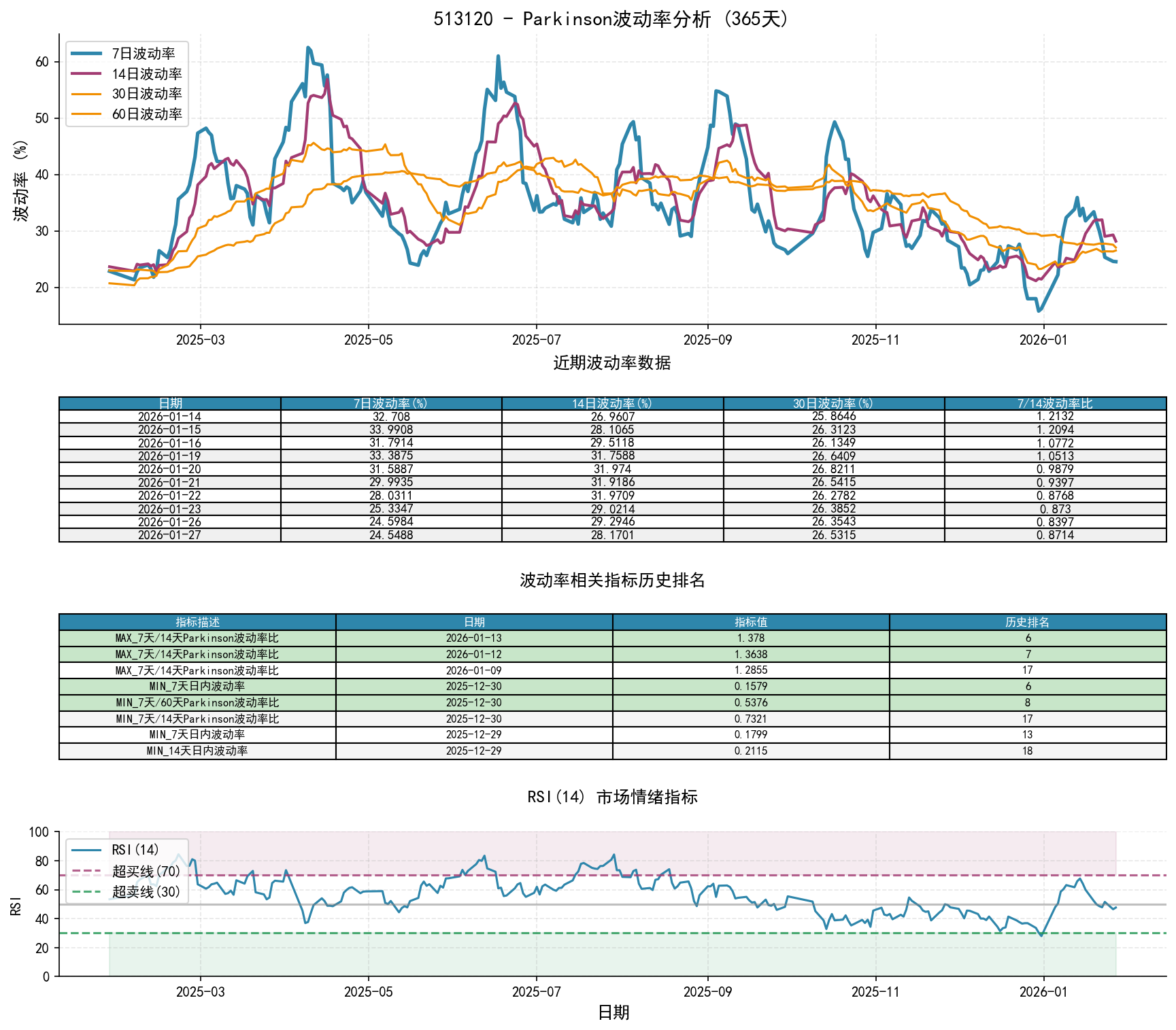The image size is (1176, 1030).
Task: Click the 30日波动率 legend label
Action: [146, 94]
